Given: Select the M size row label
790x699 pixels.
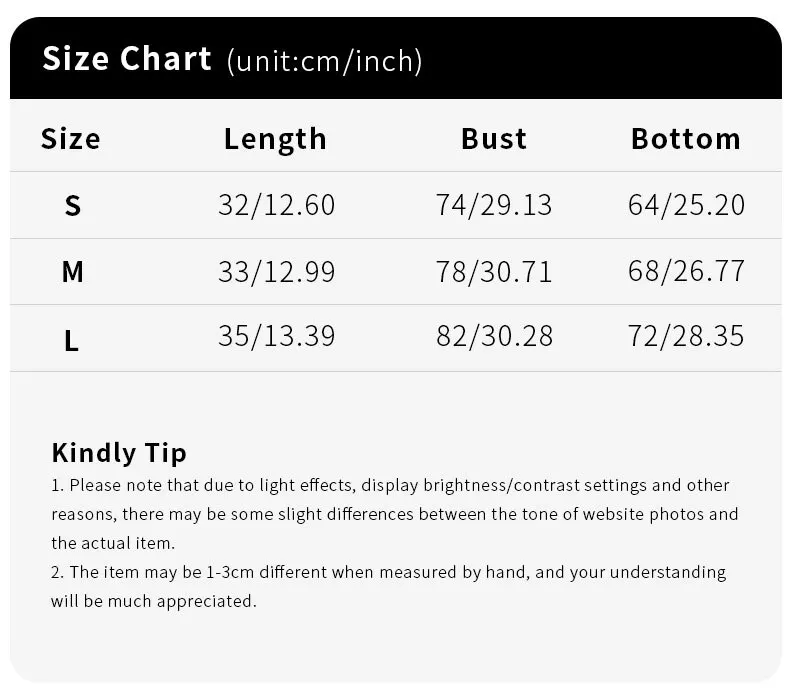Looking at the screenshot, I should (x=73, y=272).
